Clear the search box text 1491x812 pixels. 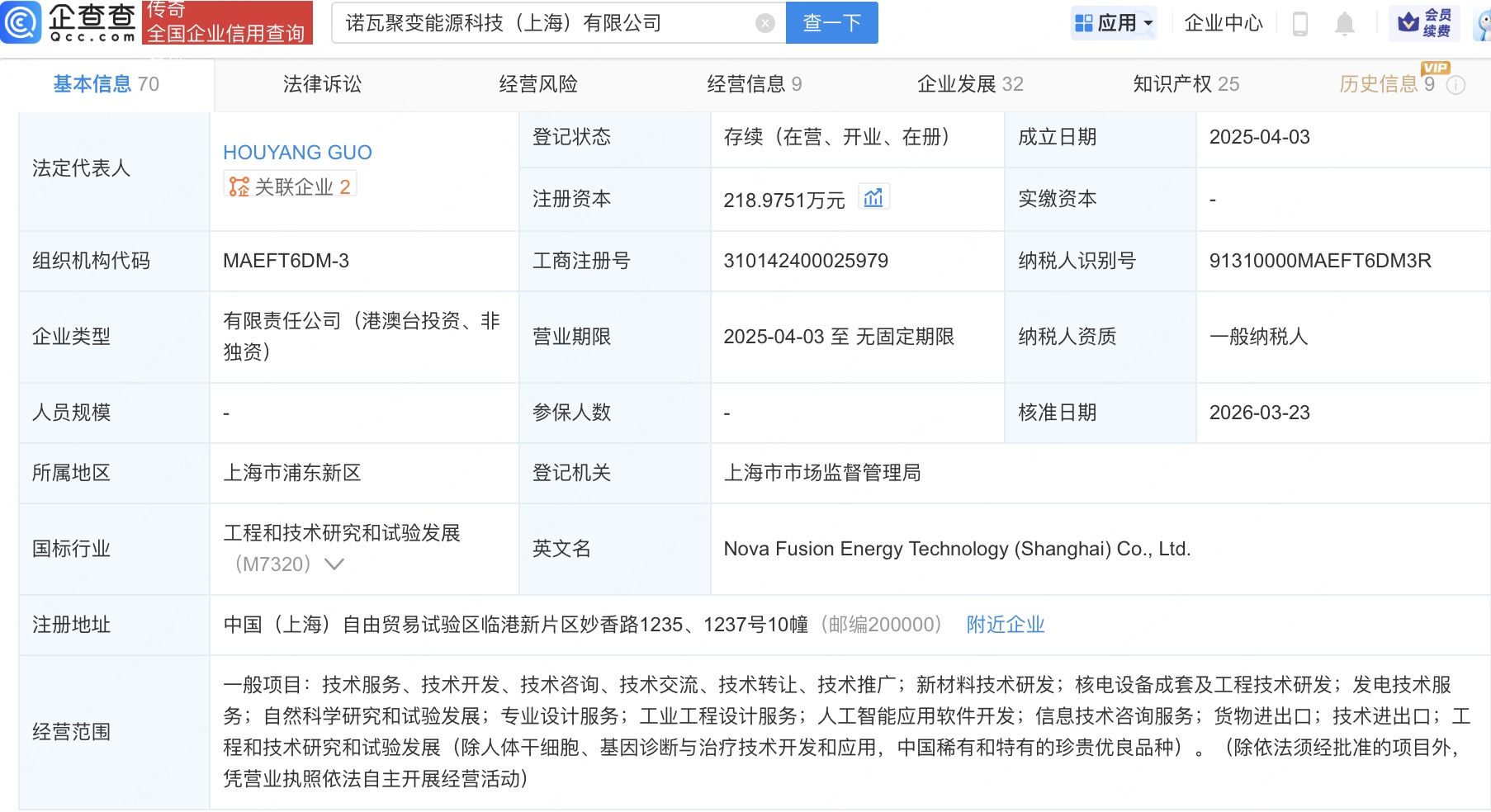pyautogui.click(x=765, y=23)
